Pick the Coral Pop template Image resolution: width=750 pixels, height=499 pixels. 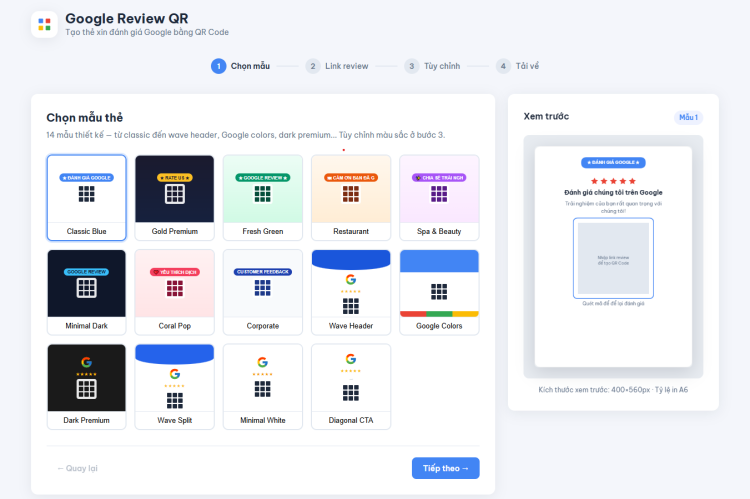click(175, 292)
